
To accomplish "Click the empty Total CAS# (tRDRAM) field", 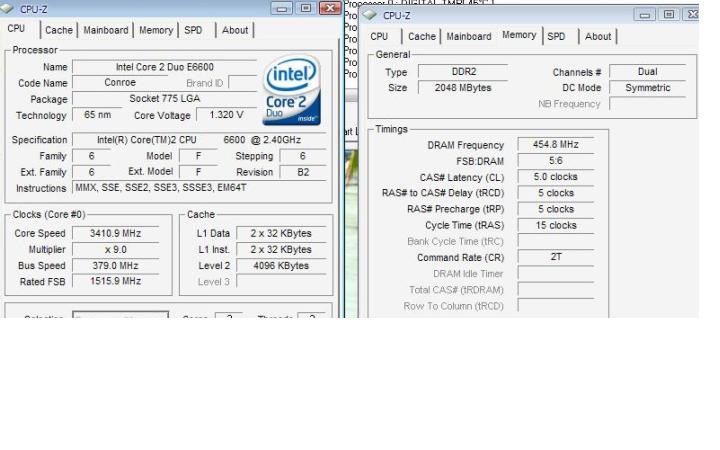I will (556, 290).
